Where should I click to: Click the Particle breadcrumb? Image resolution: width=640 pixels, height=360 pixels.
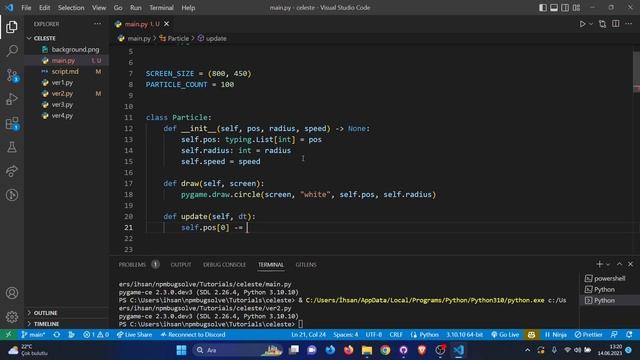pos(174,38)
